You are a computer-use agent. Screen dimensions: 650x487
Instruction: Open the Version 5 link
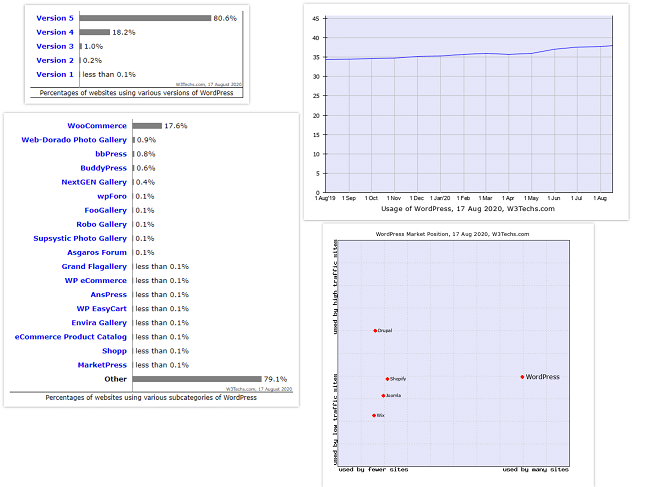55,18
